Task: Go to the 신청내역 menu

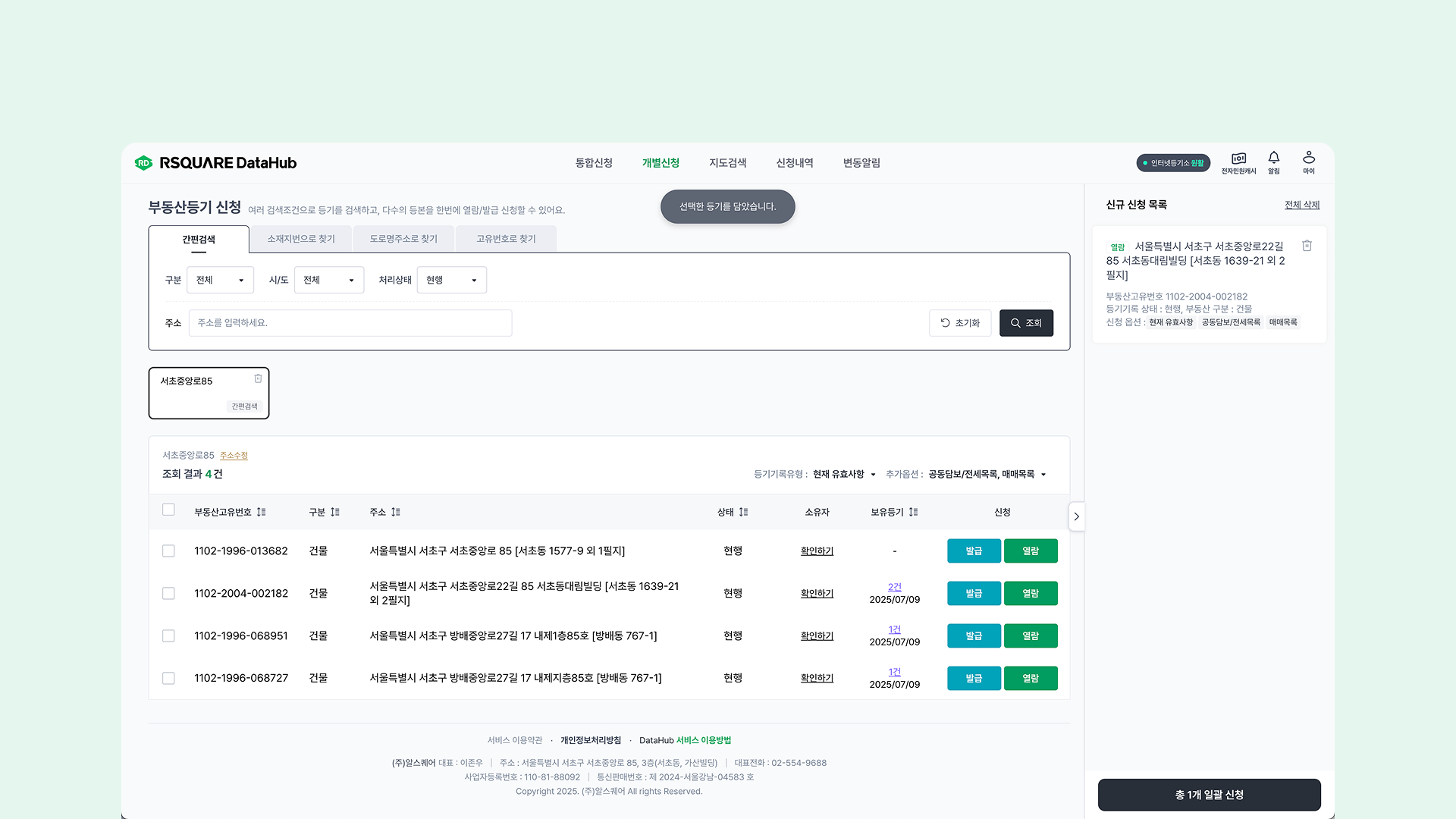Action: point(794,163)
